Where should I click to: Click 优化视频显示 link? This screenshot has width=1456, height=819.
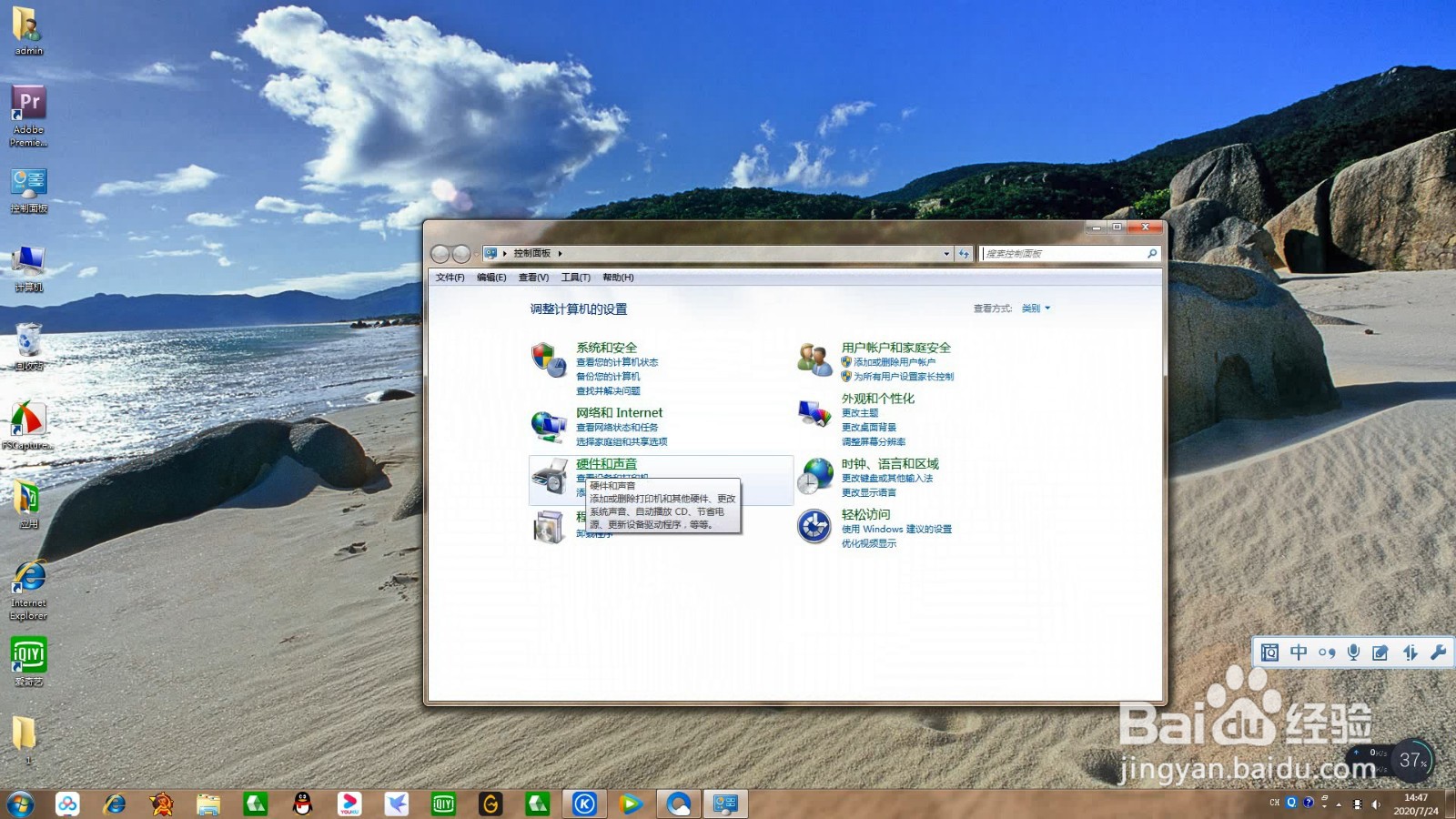[869, 544]
